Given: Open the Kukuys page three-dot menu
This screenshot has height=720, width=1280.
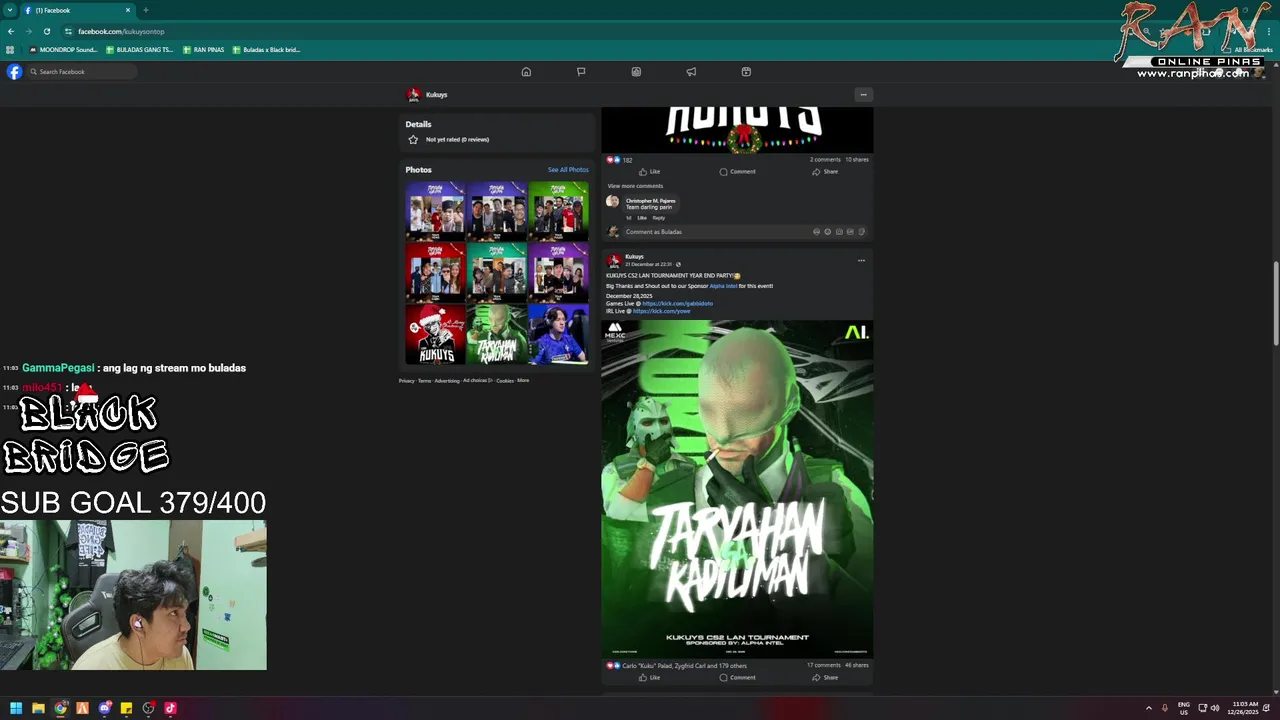Looking at the screenshot, I should (863, 95).
